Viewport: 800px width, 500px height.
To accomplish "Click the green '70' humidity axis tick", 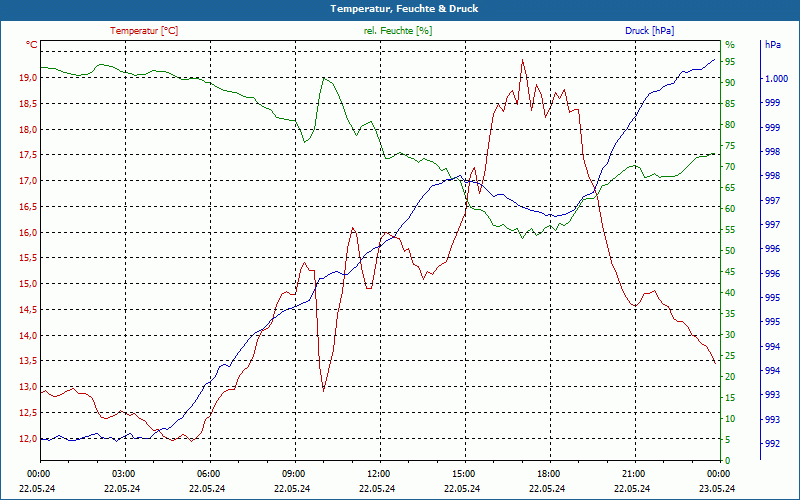I will click(730, 167).
